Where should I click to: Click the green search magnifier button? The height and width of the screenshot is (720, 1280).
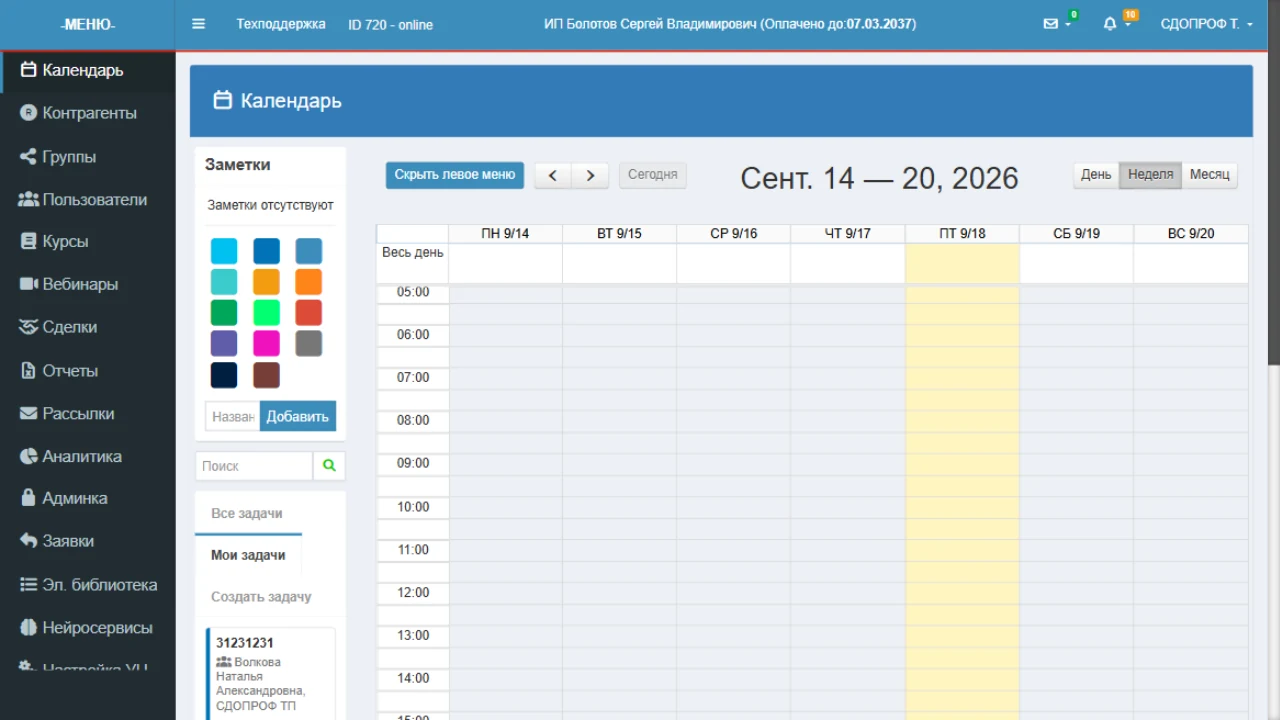click(329, 466)
